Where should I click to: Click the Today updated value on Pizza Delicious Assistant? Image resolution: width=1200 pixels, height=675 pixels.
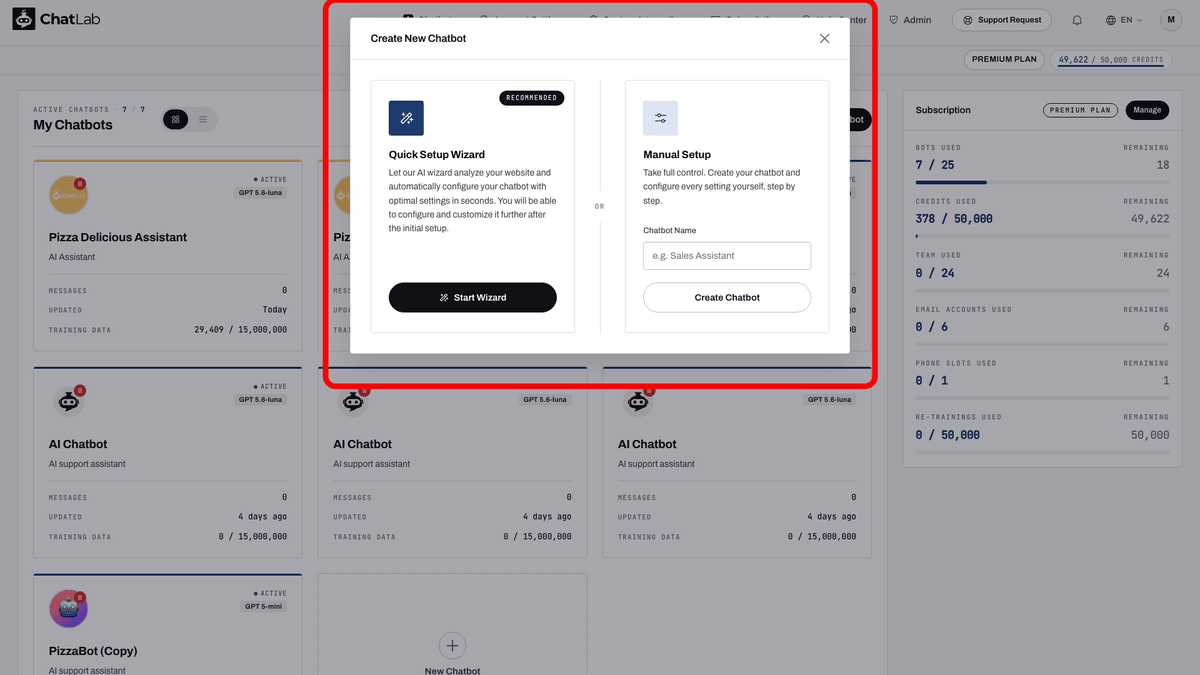pos(275,310)
